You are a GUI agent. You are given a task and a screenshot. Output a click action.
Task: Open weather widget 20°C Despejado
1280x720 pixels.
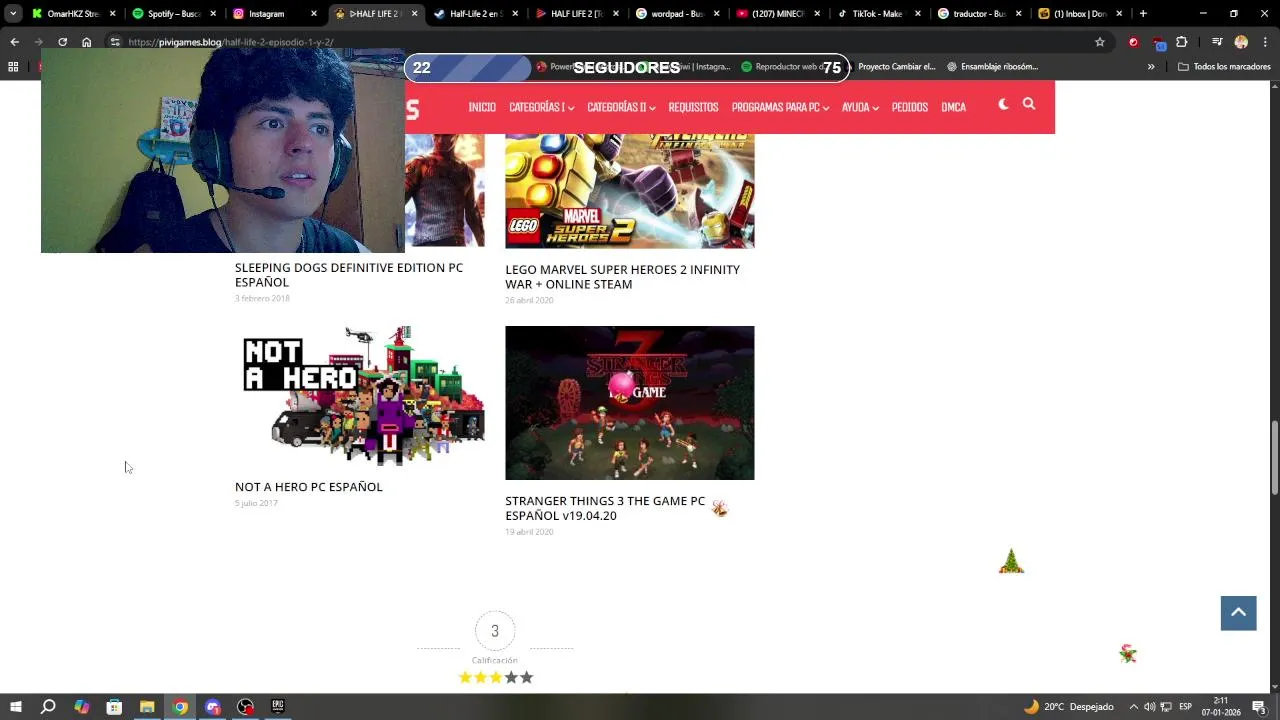[x=1068, y=707]
